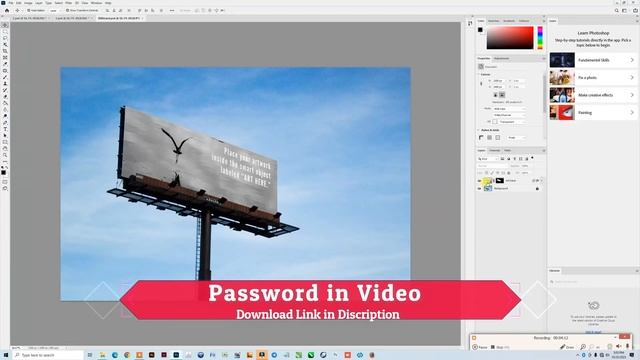This screenshot has height=360, width=640.
Task: Open the Bits/Channel dropdown
Action: coord(509,115)
